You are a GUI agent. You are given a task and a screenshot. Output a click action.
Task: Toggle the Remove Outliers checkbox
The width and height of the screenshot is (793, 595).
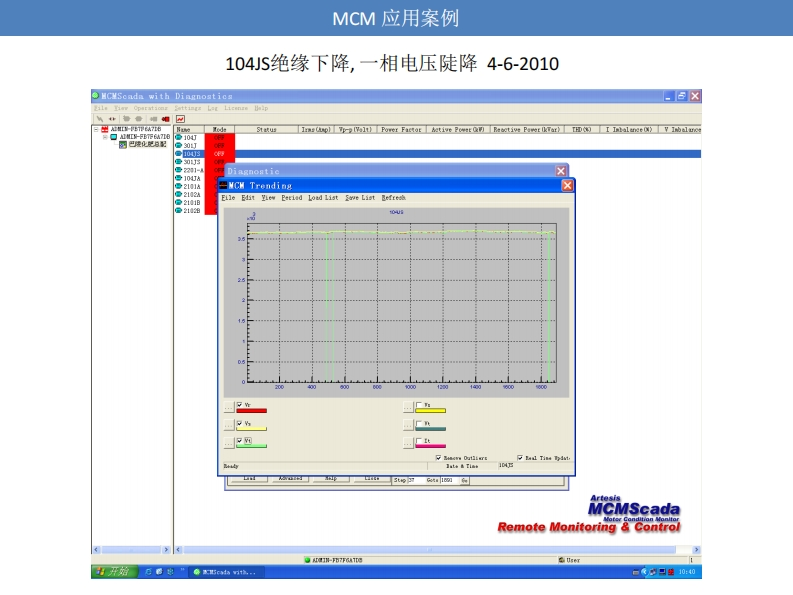pyautogui.click(x=438, y=457)
